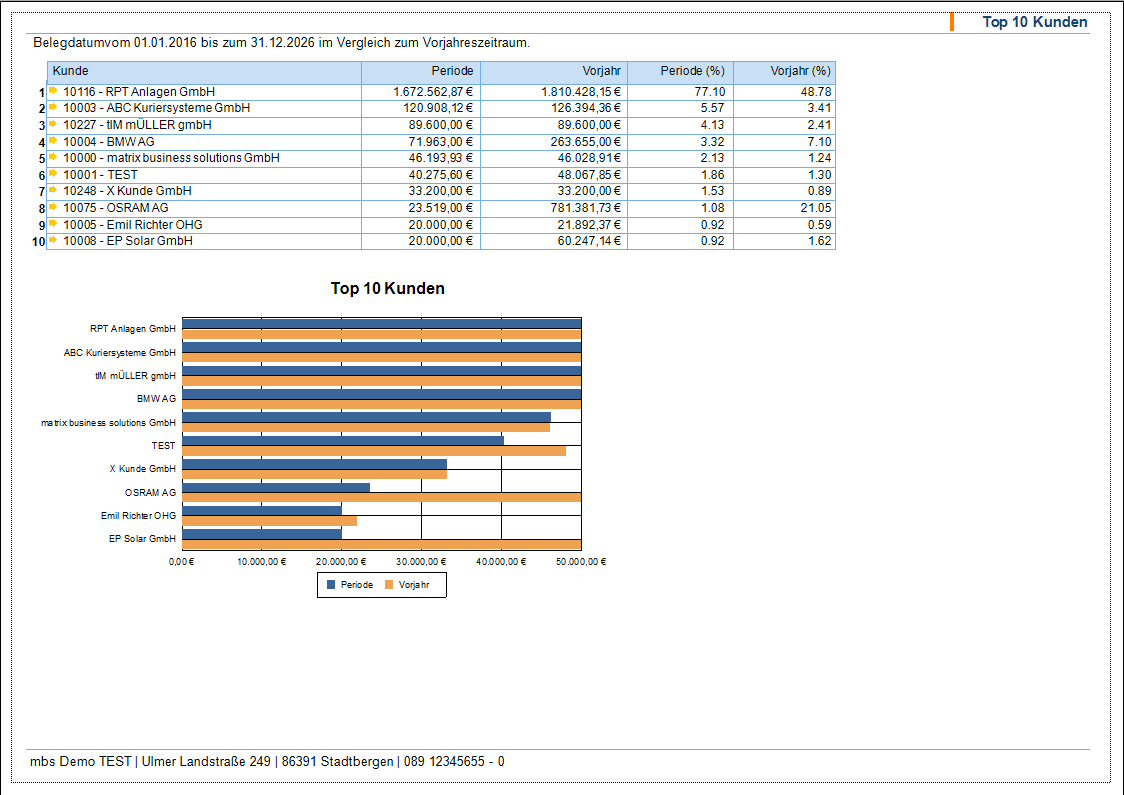Click the arrow icon beside 10001 - TEST
Viewport: 1124px width, 795px height.
[x=53, y=173]
